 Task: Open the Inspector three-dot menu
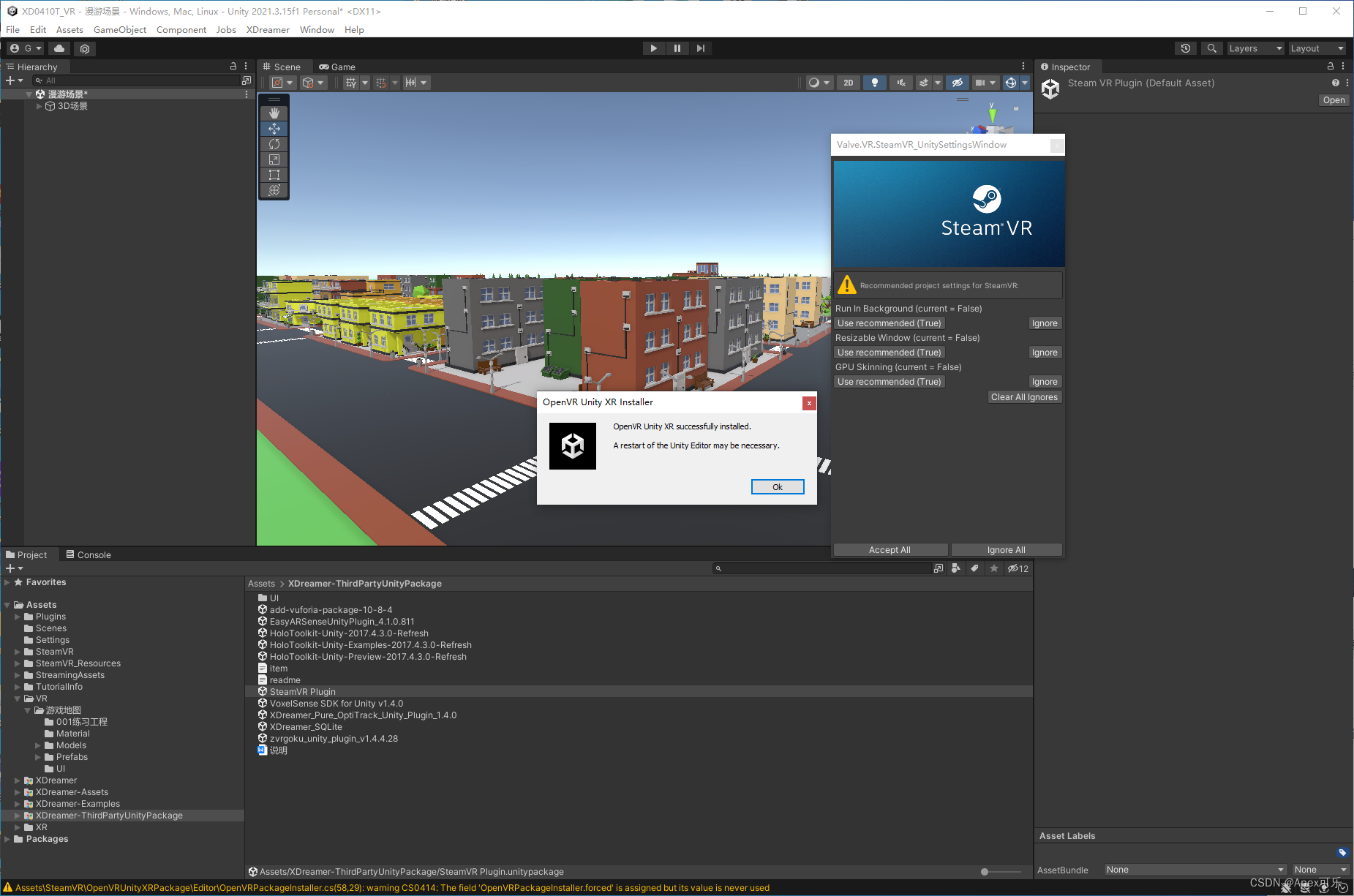click(1343, 66)
